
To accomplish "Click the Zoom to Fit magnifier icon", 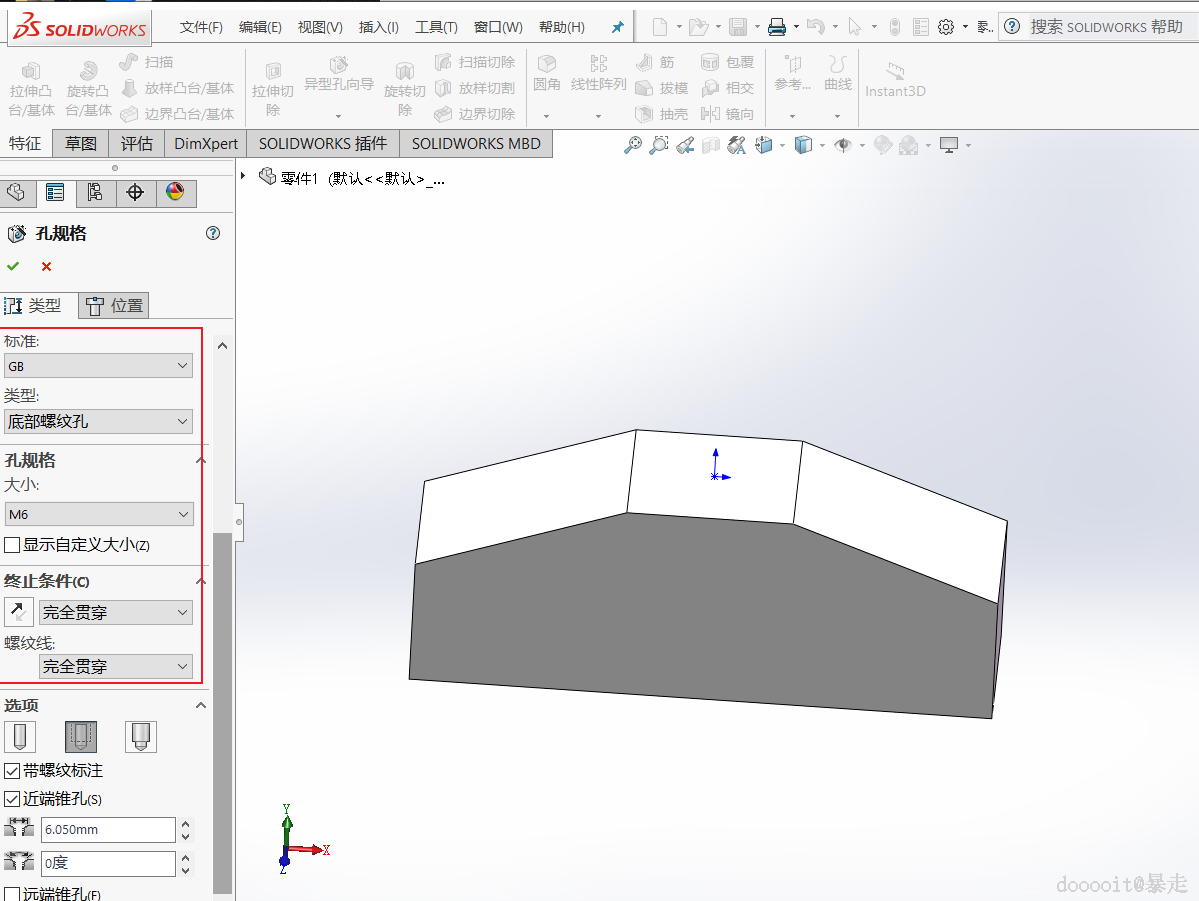I will click(632, 146).
